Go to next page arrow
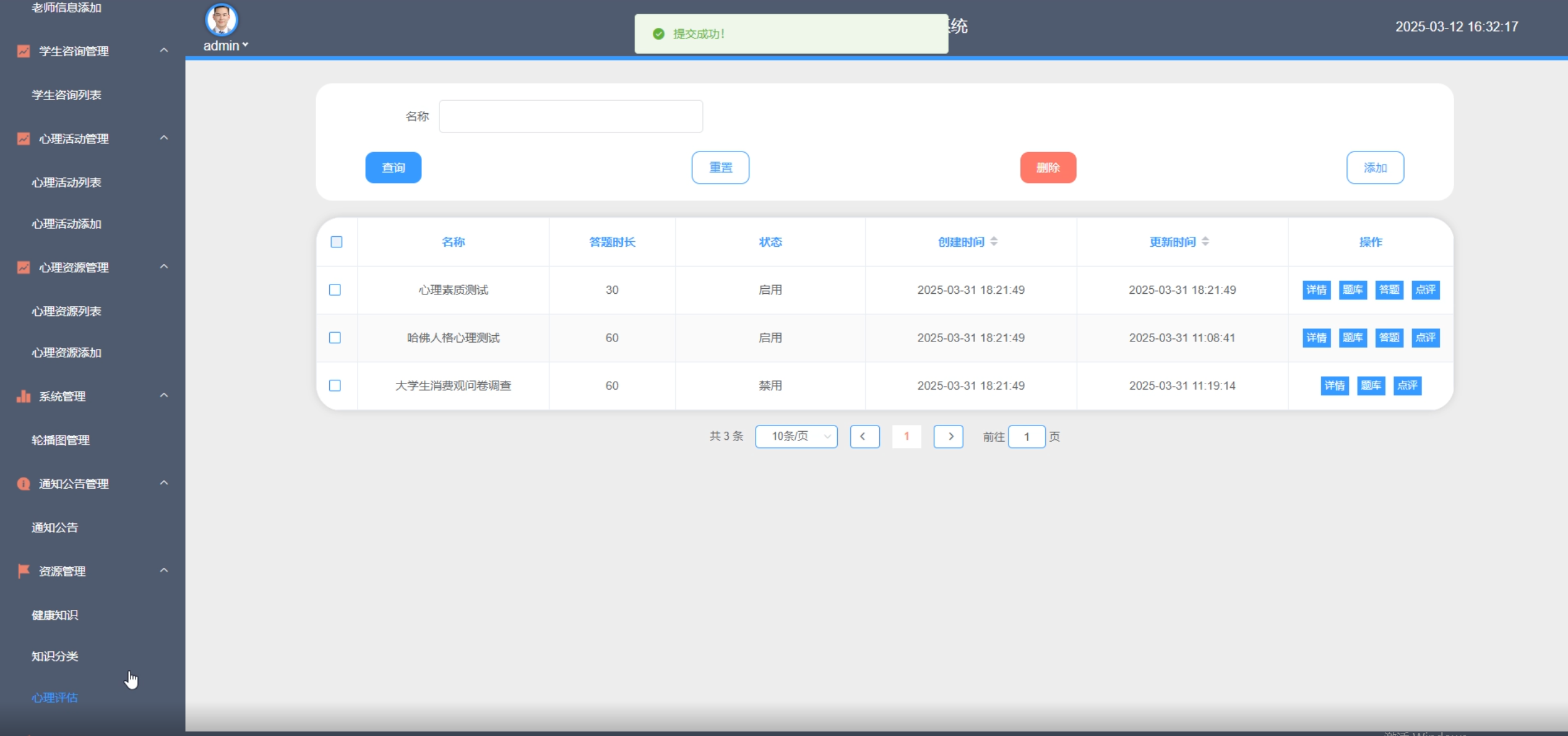1568x736 pixels. [948, 437]
